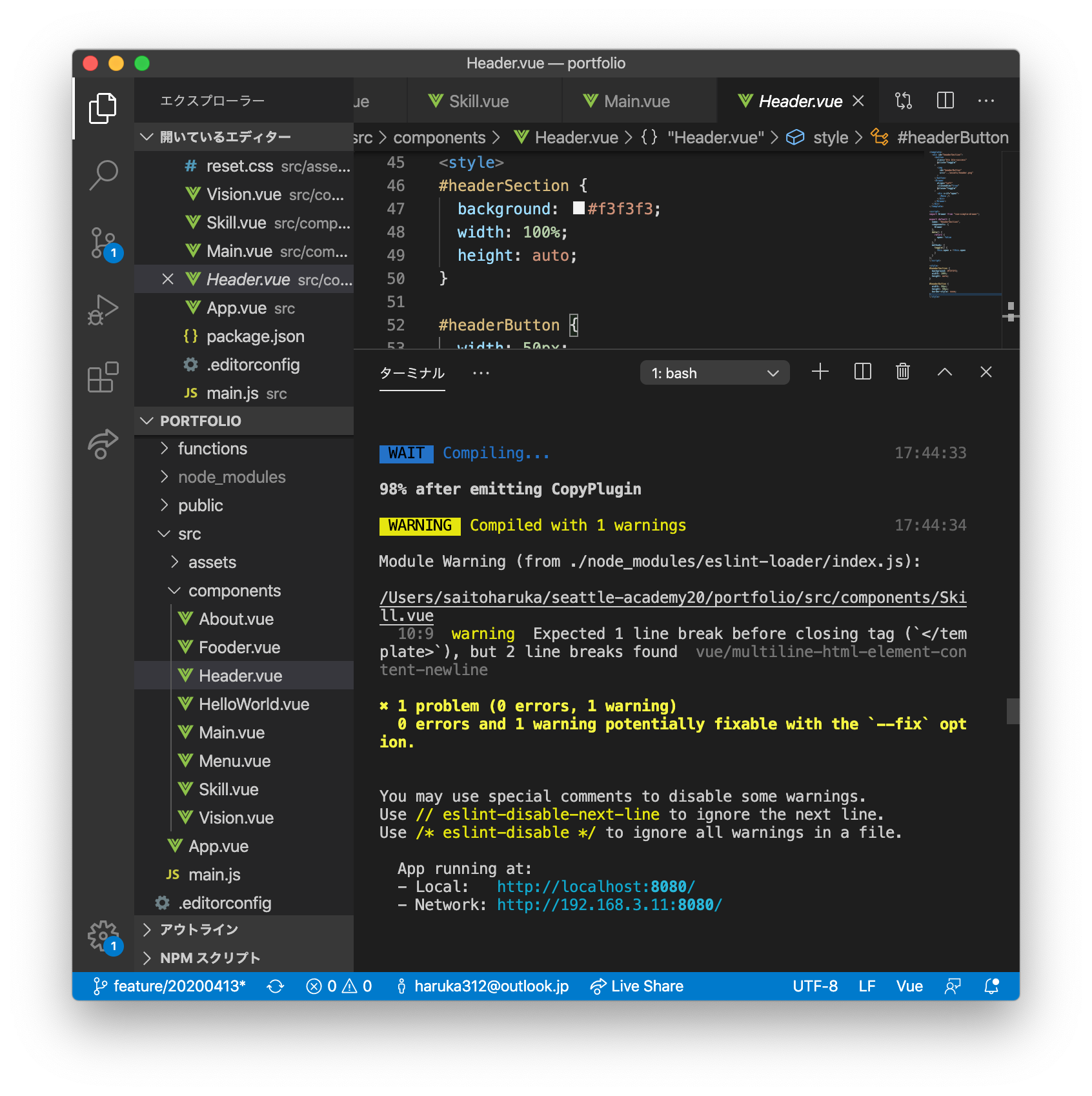Open the Run and Debug view

pos(103,310)
